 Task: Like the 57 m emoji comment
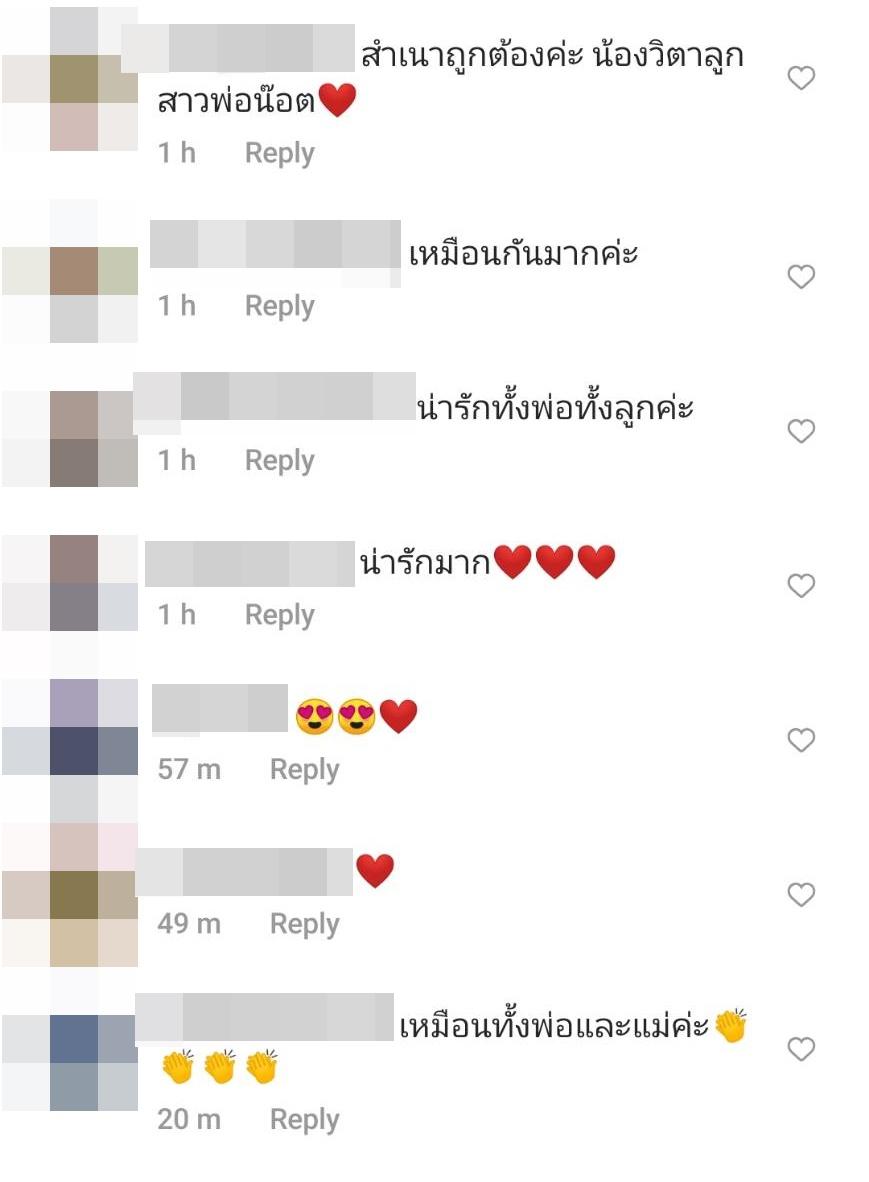coord(801,740)
